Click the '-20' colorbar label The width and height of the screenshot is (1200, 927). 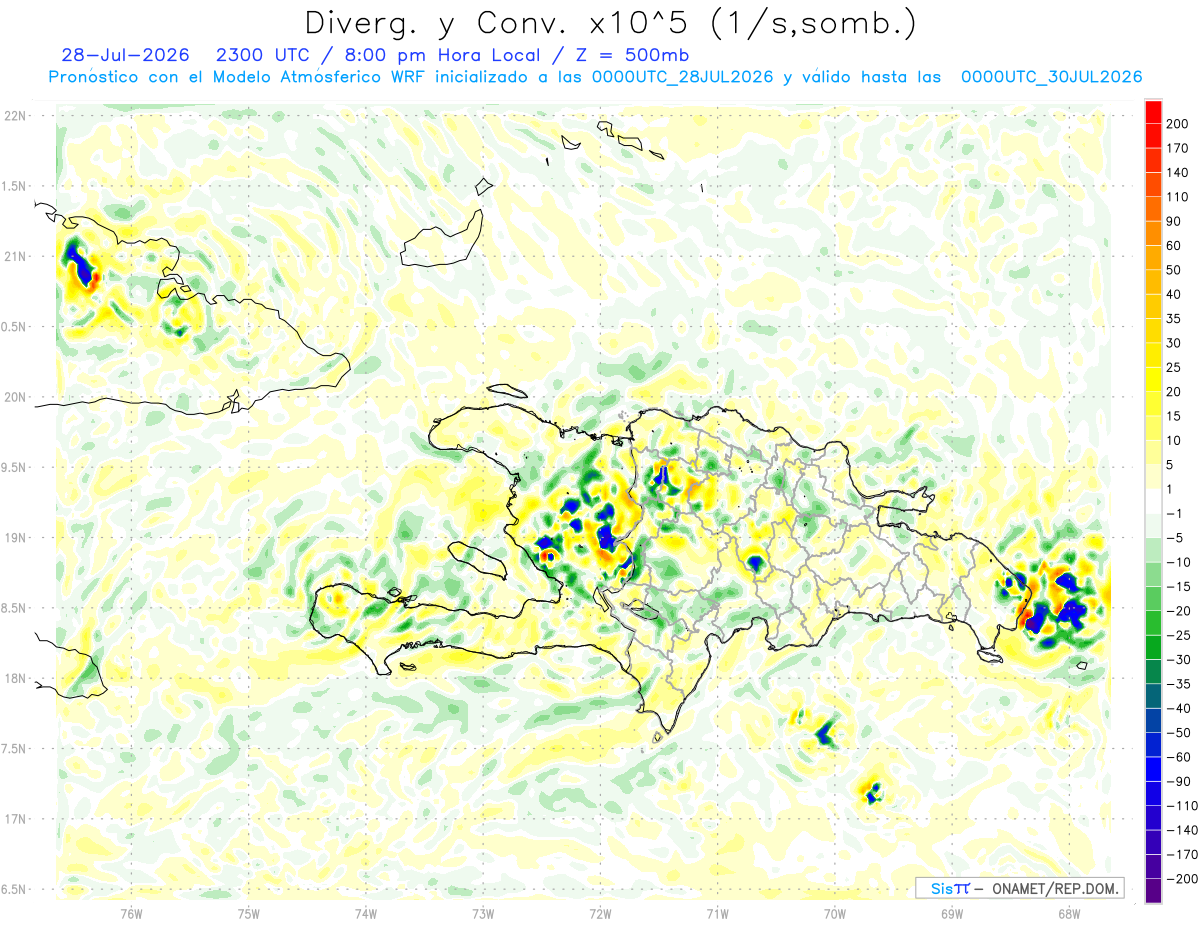tap(1178, 611)
